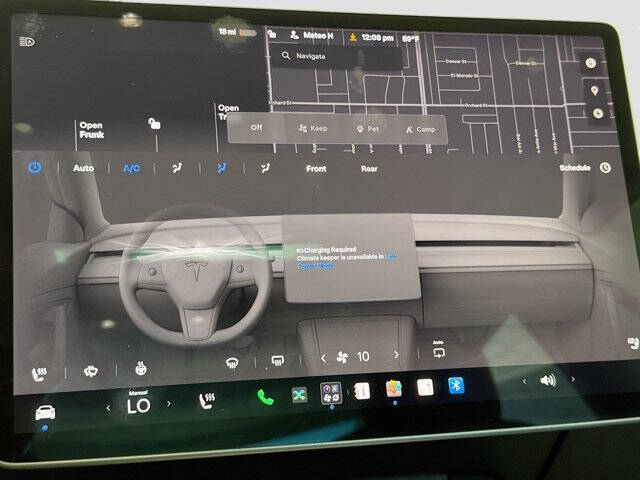Image resolution: width=640 pixels, height=480 pixels.
Task: Tap Open Trunk
Action: [x=228, y=112]
